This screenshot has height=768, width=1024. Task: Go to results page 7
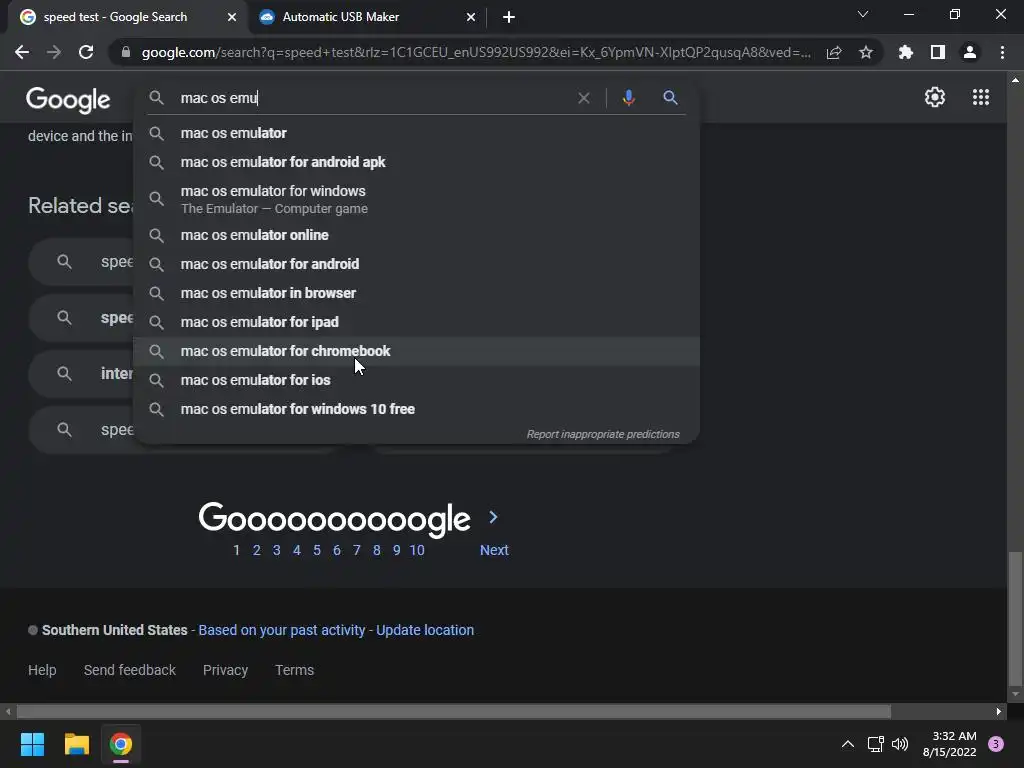click(x=357, y=551)
